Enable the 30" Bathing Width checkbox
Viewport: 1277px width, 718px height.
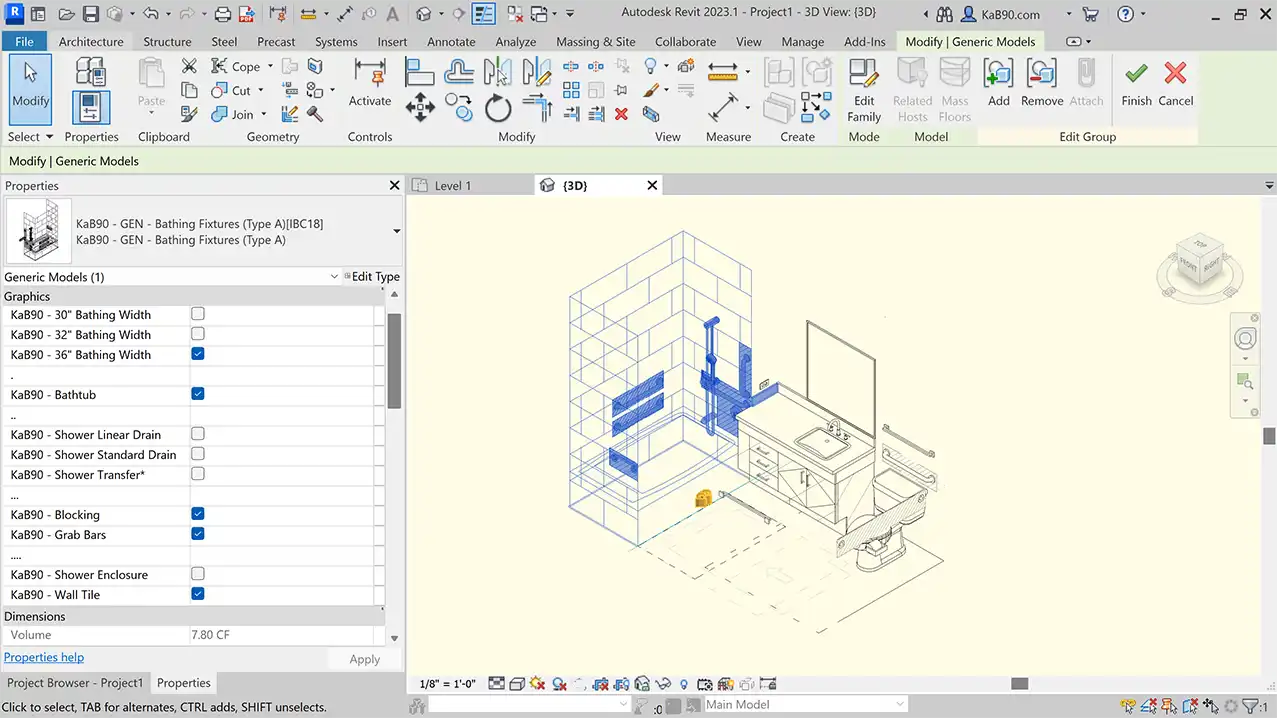[x=198, y=314]
